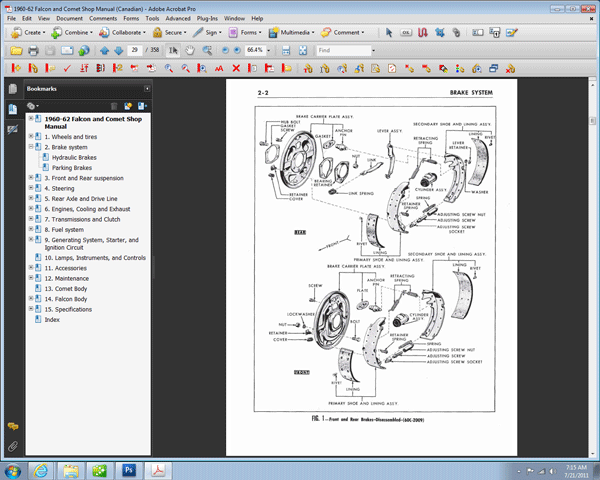Collapse the 2. Brake system bookmark

31,146
